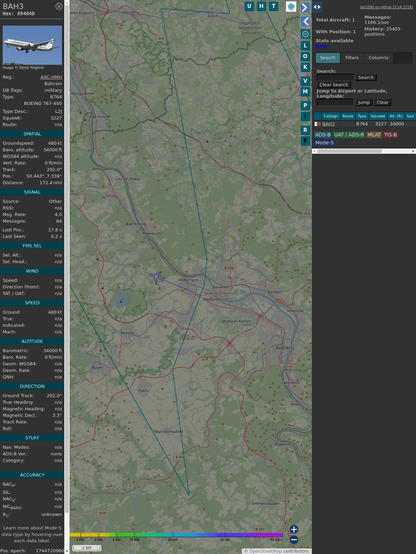Toggle the I map button
Screen dimensions: 416x554
(x=305, y=116)
